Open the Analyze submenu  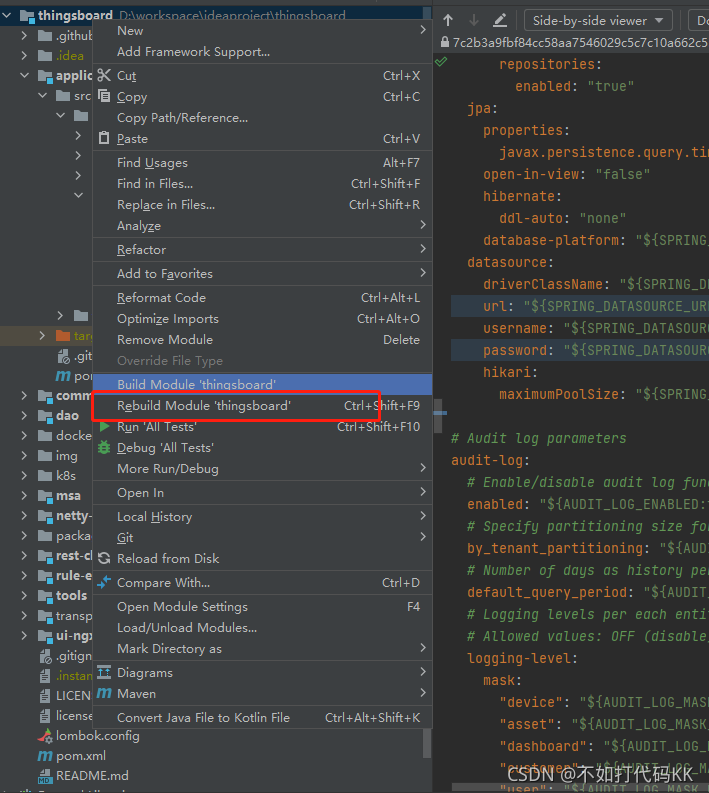(262, 226)
